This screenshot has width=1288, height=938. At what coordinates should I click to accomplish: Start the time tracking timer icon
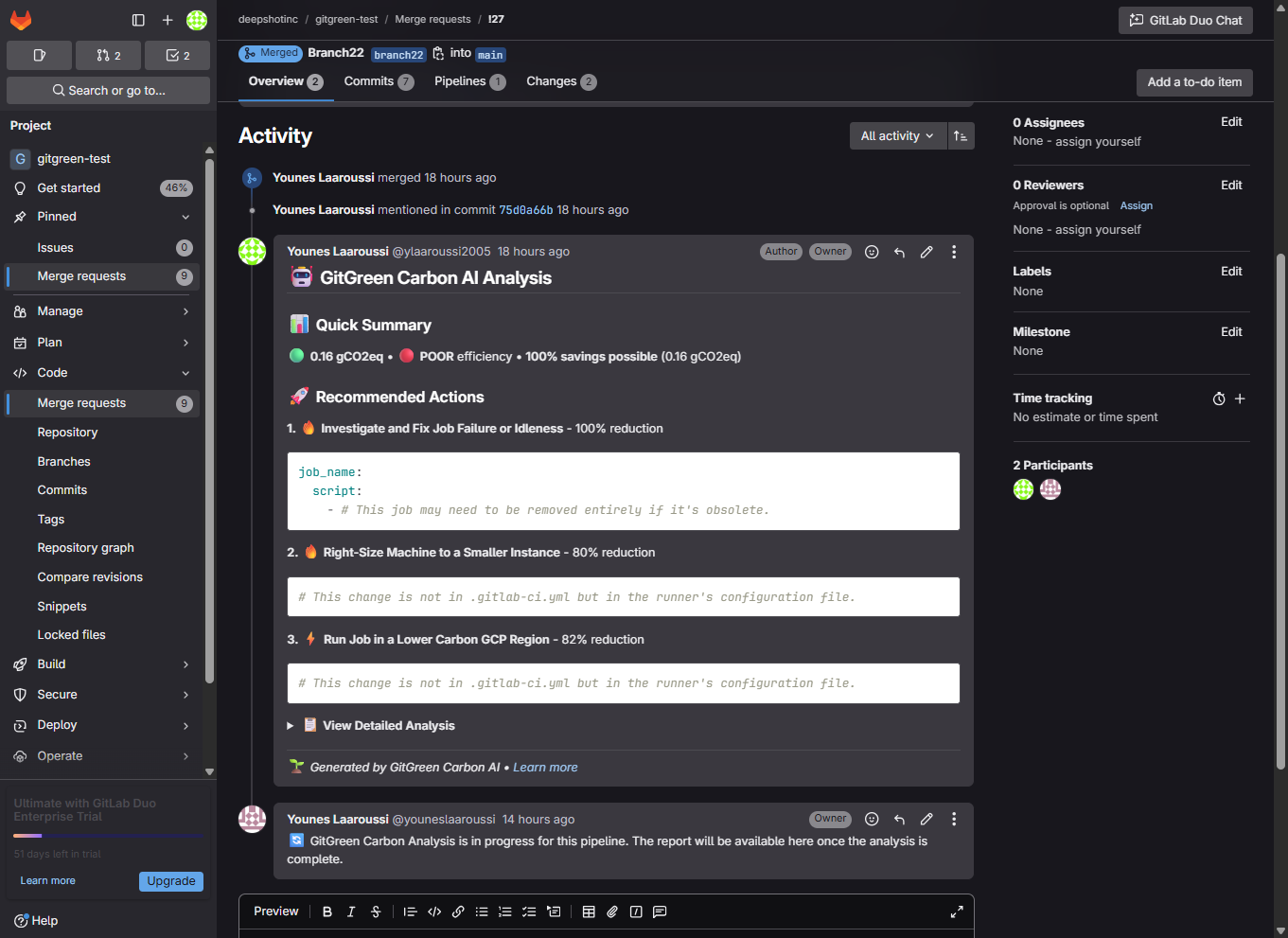pyautogui.click(x=1219, y=398)
